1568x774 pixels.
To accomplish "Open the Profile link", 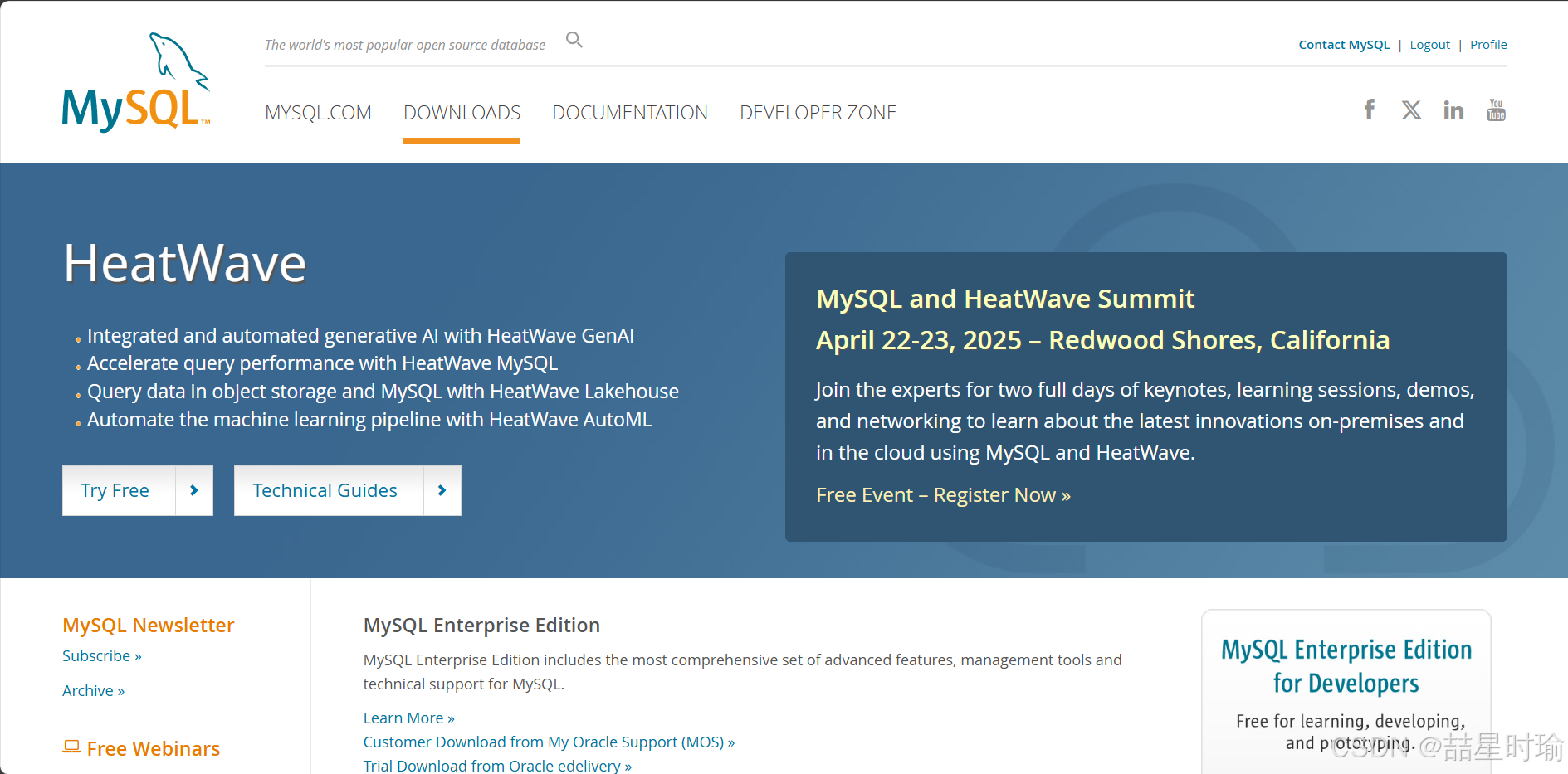I will click(x=1488, y=45).
